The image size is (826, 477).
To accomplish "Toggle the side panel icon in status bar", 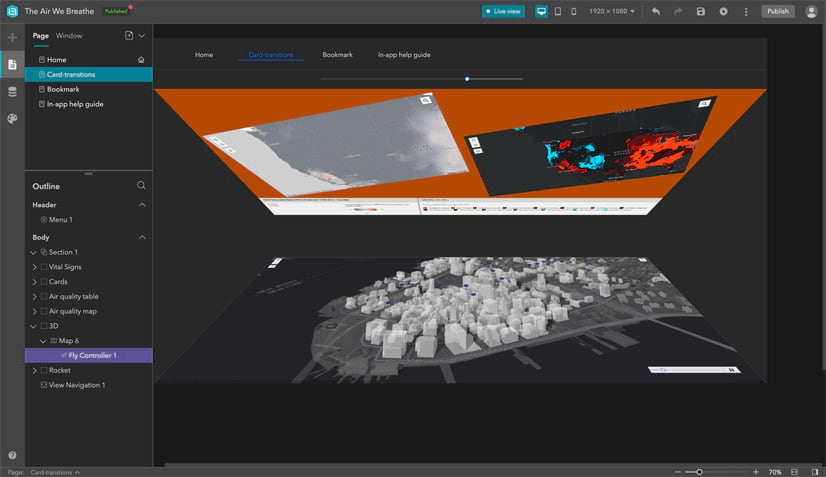I will (815, 472).
